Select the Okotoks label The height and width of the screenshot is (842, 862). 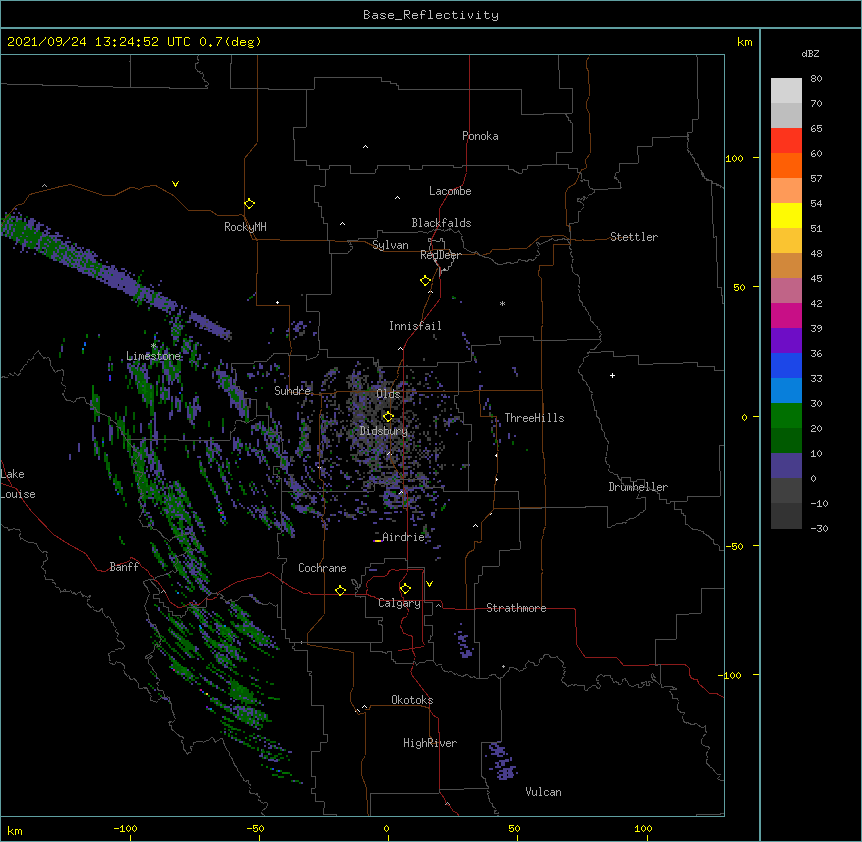click(x=412, y=700)
